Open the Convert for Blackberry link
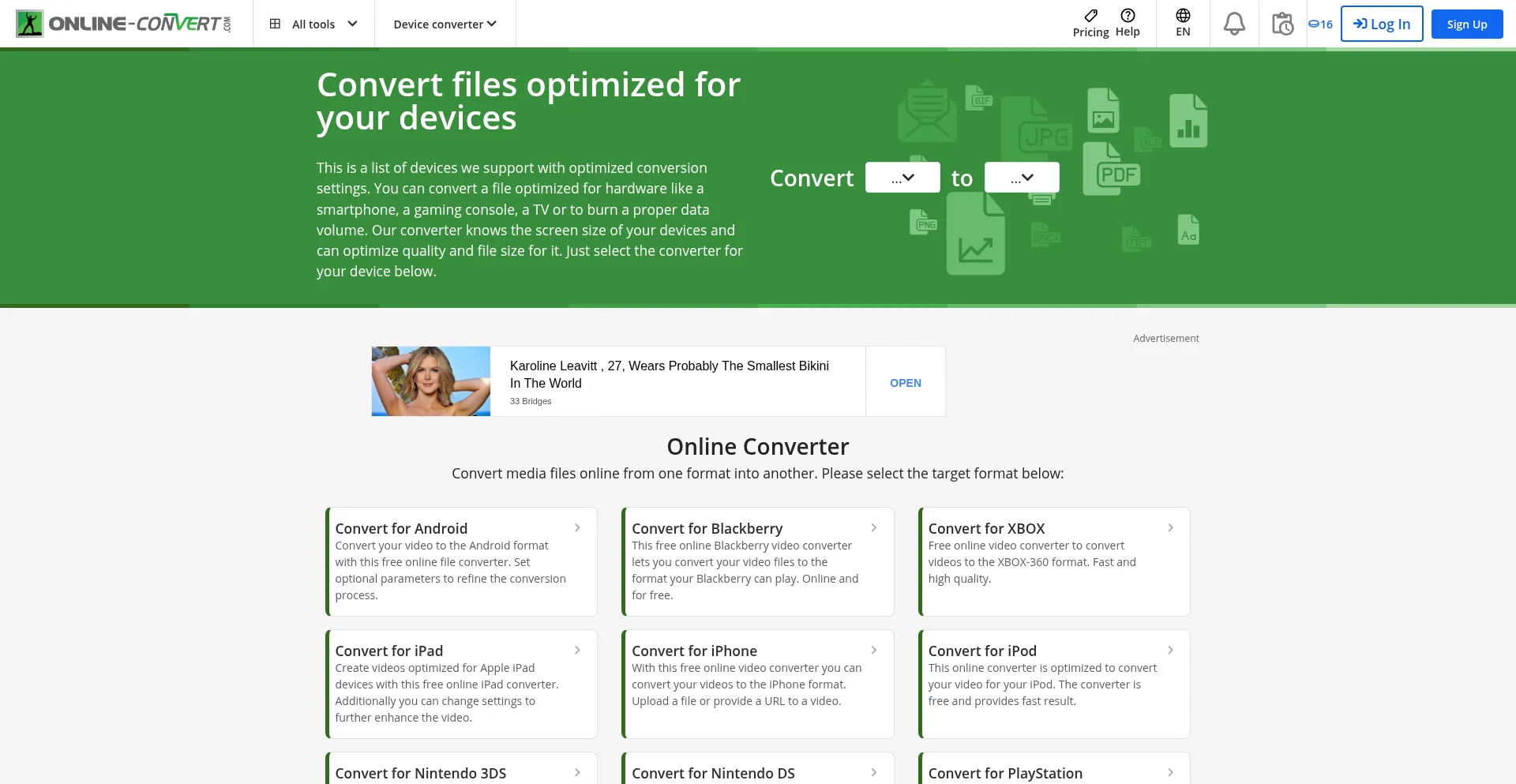 pyautogui.click(x=707, y=528)
